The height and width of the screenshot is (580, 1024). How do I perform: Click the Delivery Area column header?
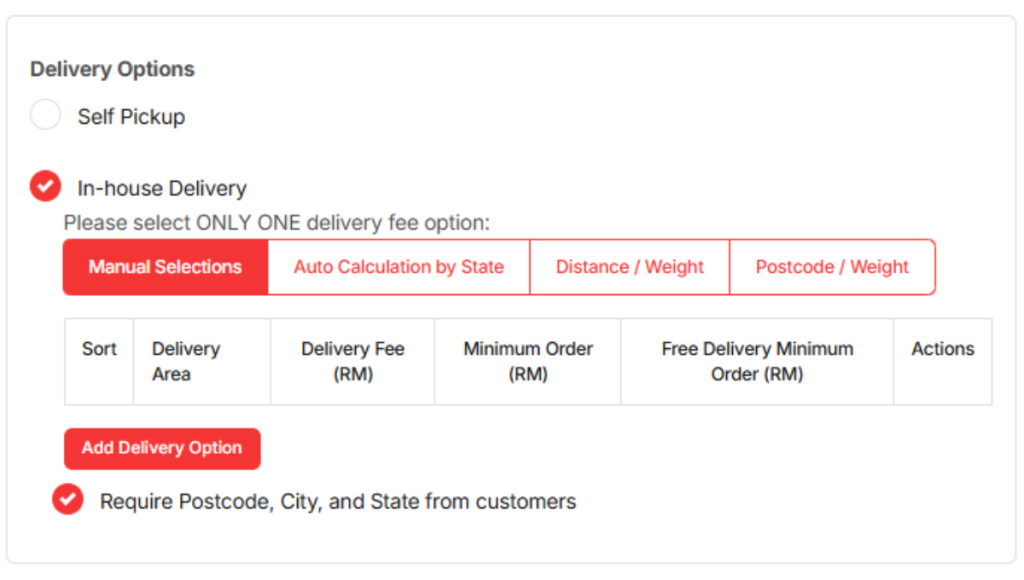(186, 361)
